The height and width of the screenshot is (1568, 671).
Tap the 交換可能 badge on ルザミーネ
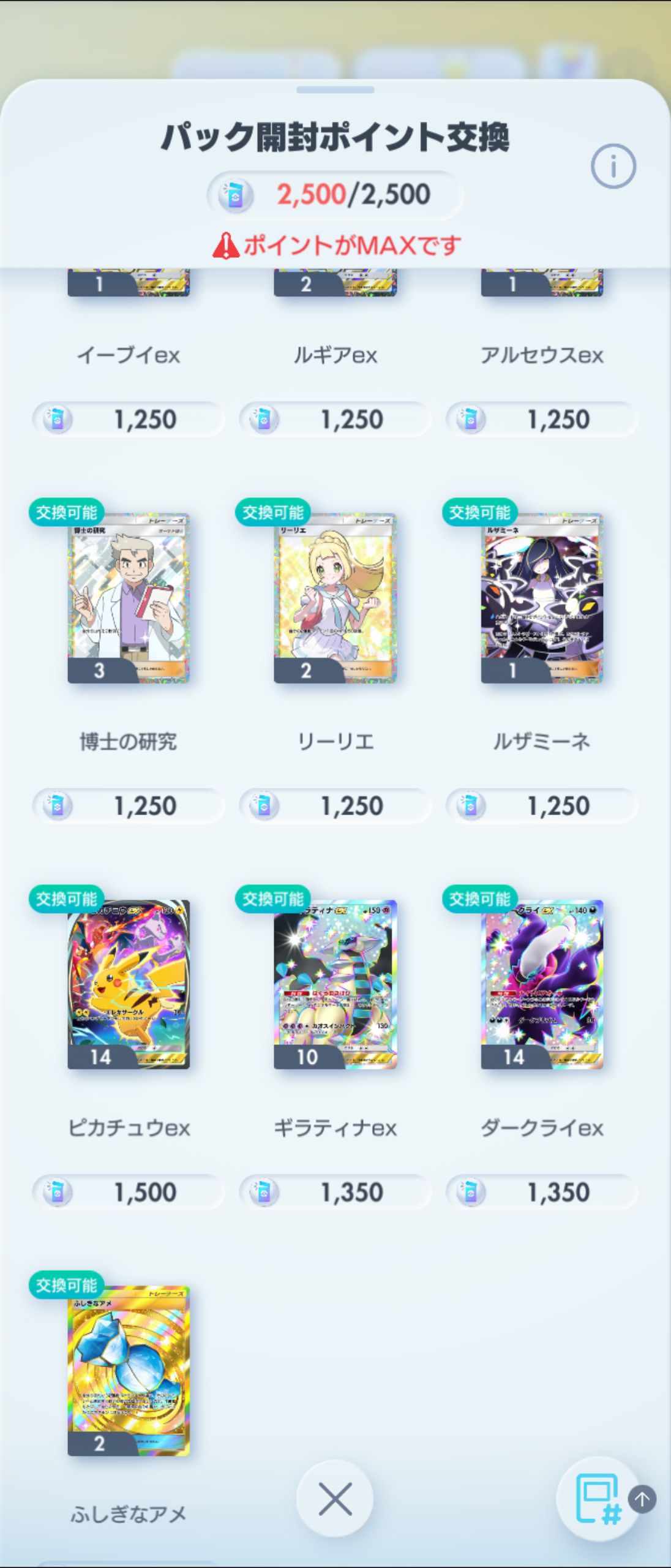tap(480, 512)
